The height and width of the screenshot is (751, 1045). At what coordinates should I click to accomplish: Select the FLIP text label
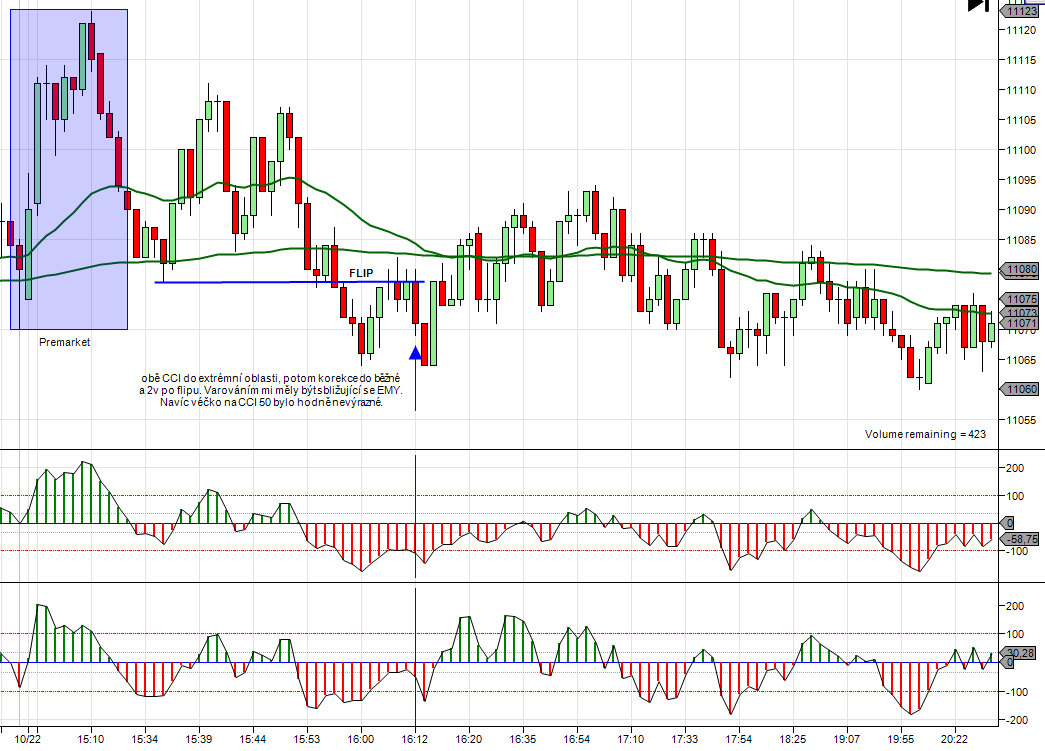point(361,273)
